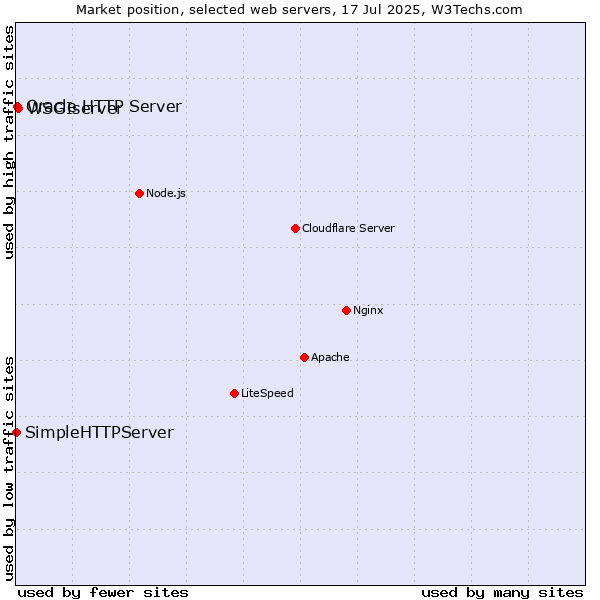
Task: Select the Nginx label text
Action: tap(368, 310)
